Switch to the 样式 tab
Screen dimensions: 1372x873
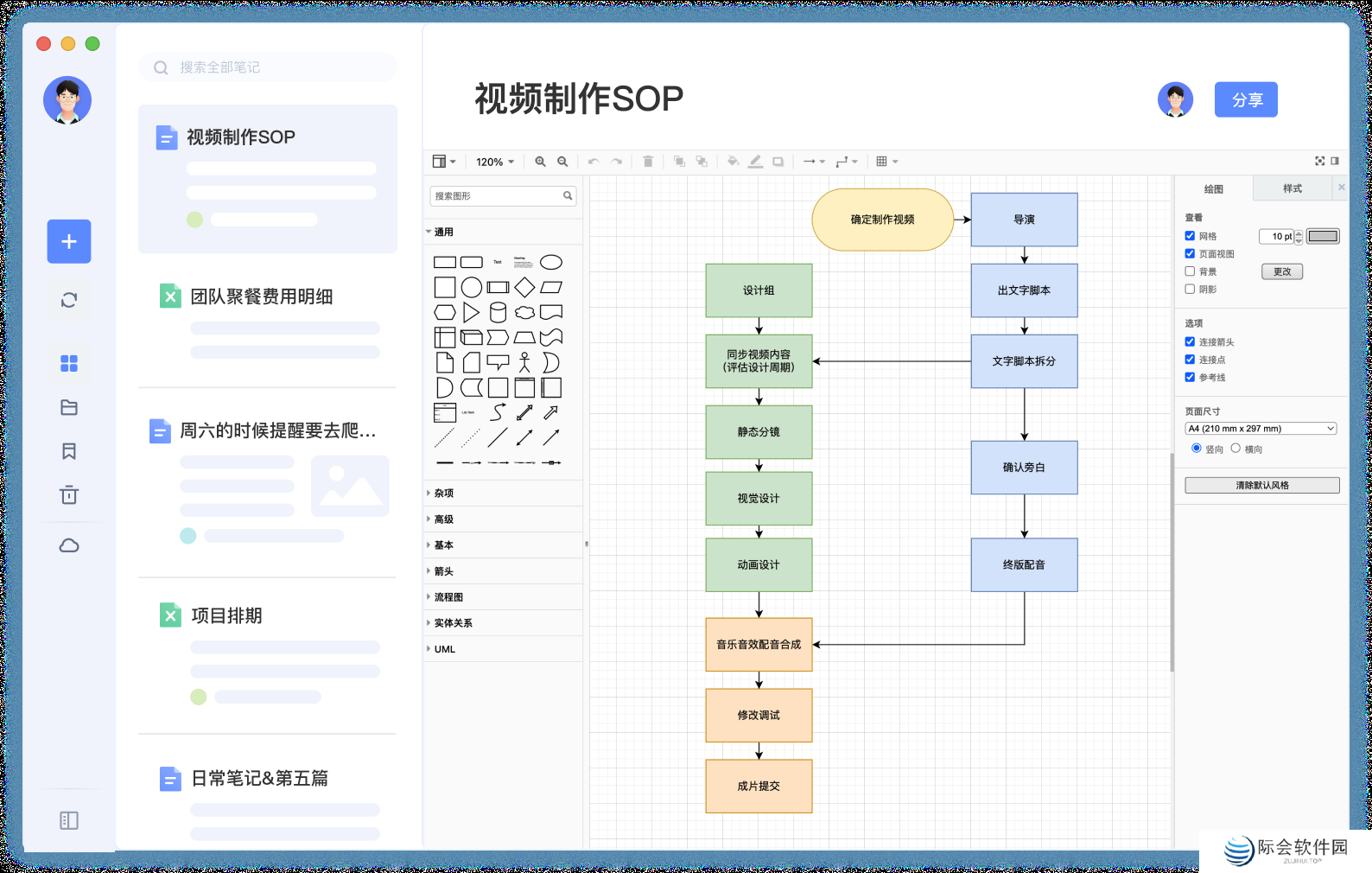point(1292,188)
